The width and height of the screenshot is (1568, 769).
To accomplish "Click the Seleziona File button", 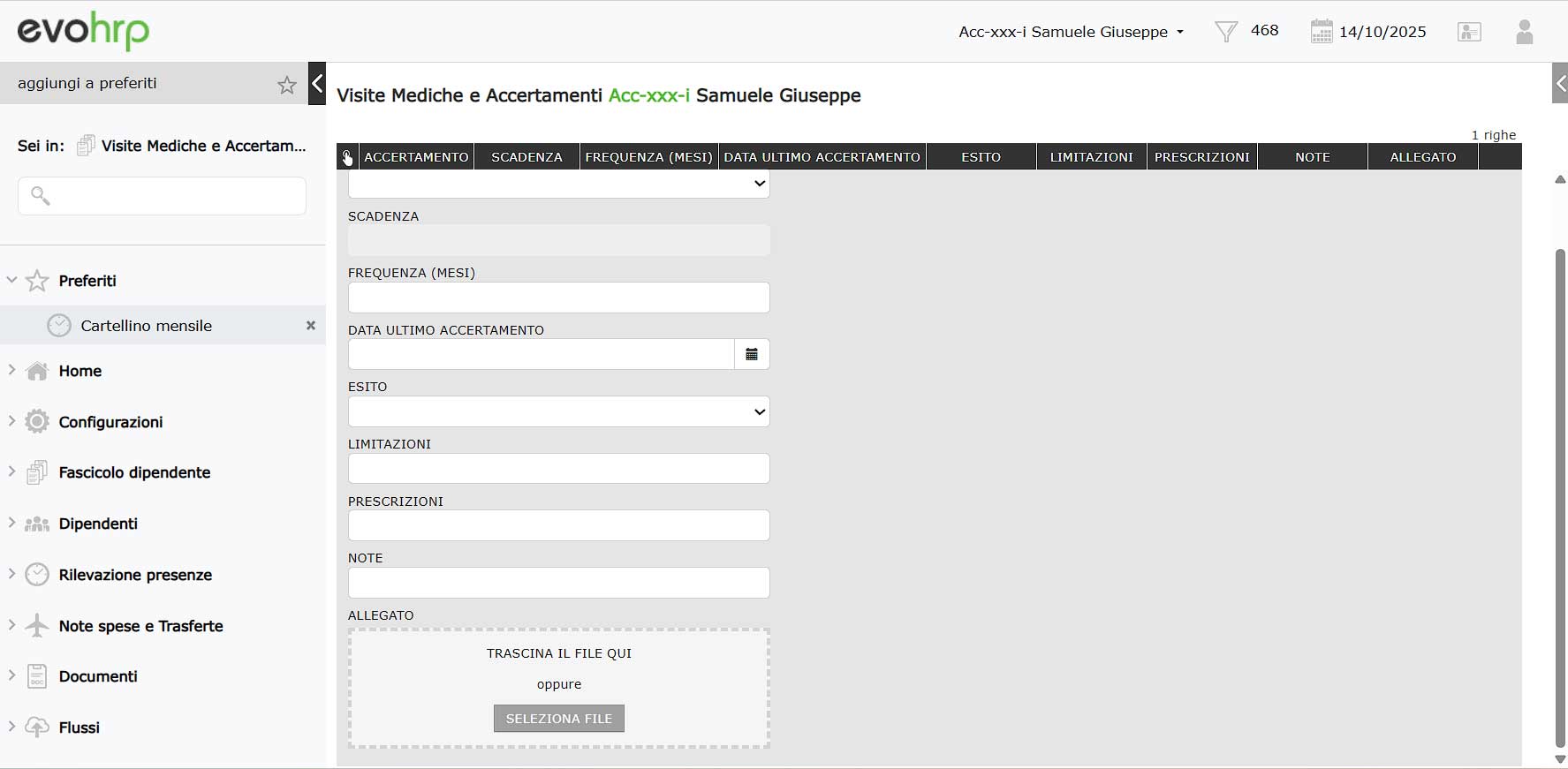I will pos(558,719).
